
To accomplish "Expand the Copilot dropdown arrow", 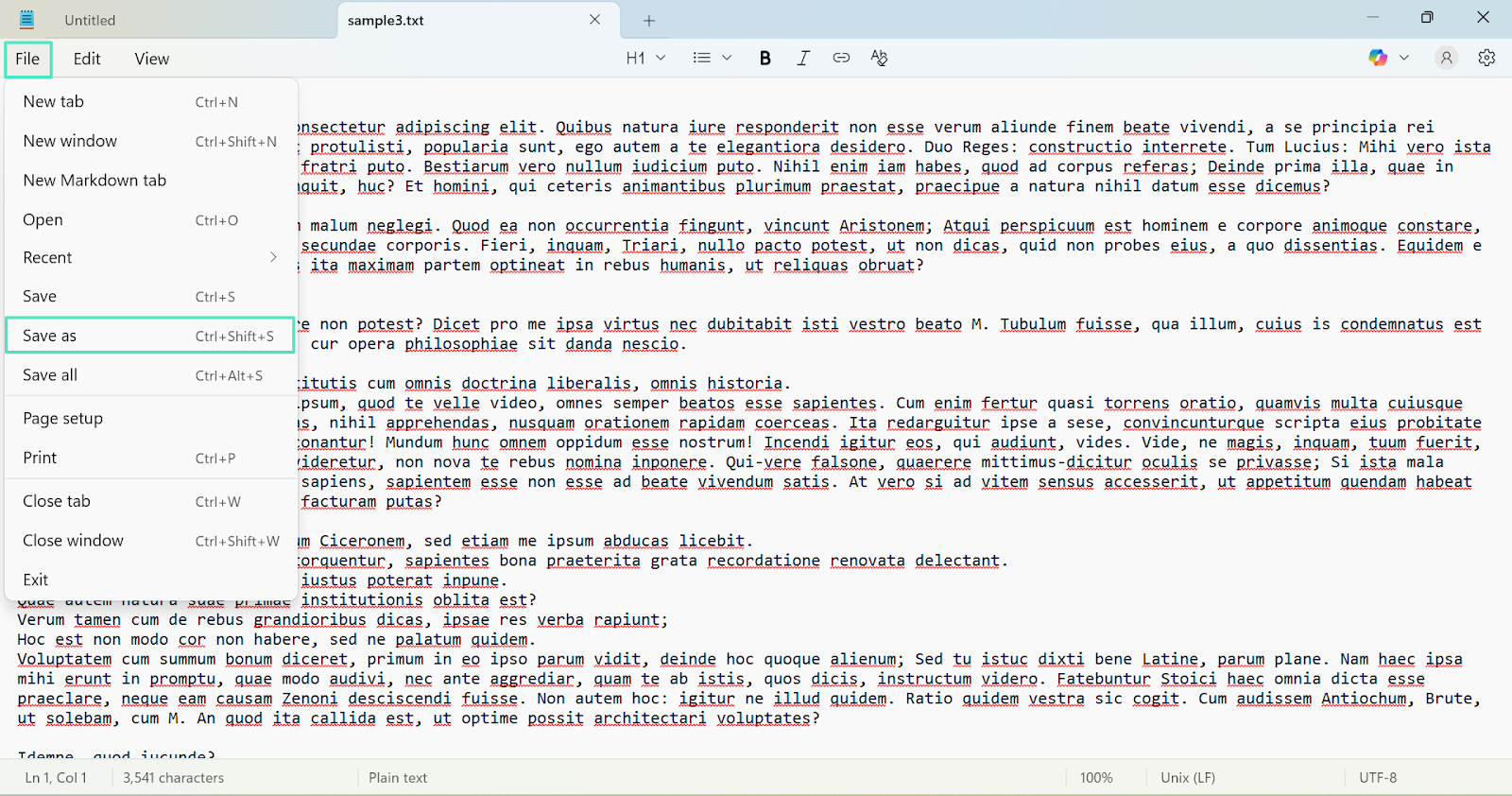I will [x=1404, y=58].
